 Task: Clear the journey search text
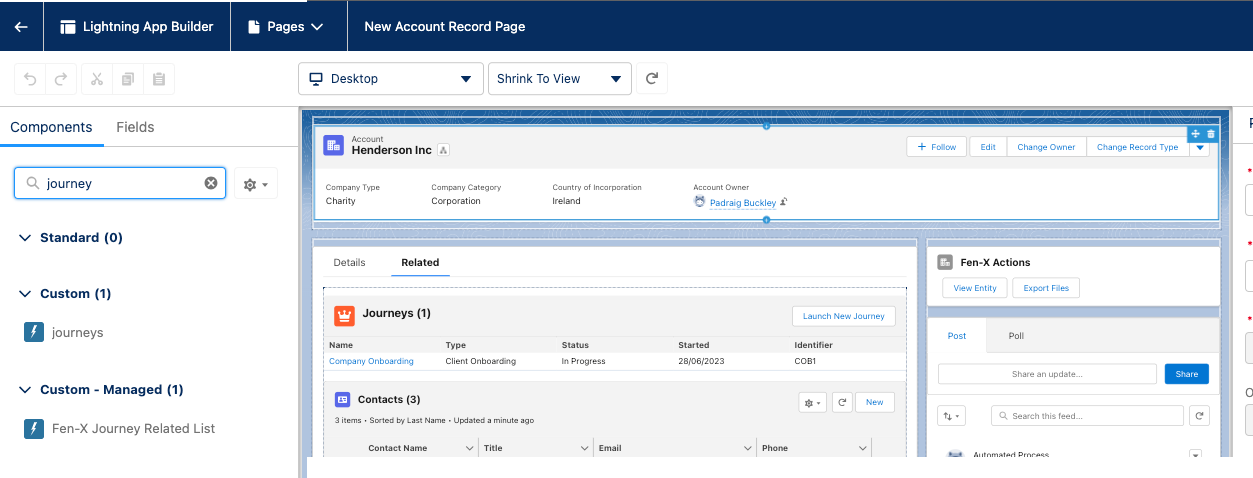[x=211, y=183]
